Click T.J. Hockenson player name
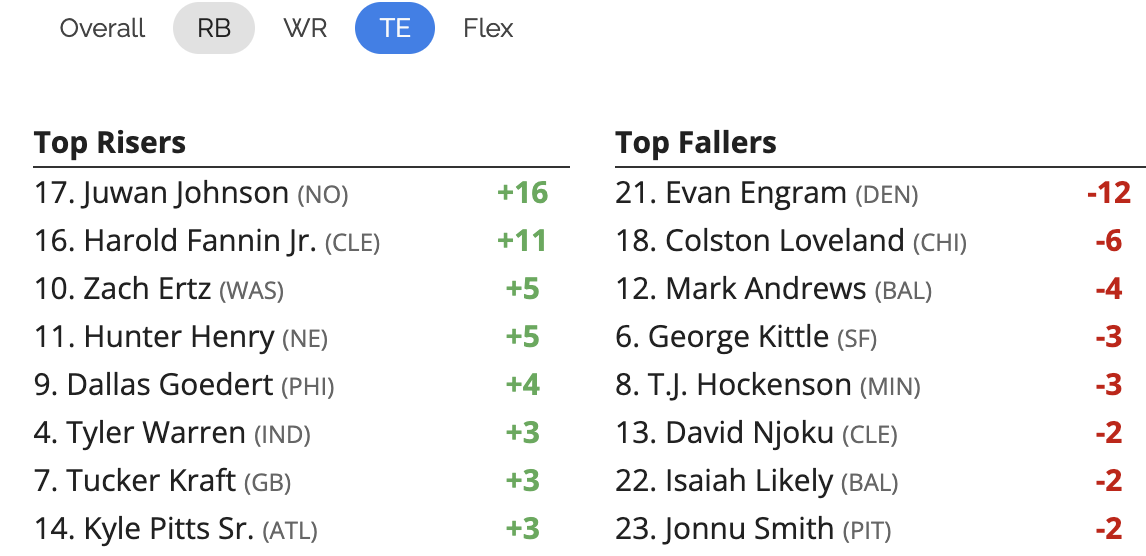Screen dimensions: 1146x556 pyautogui.click(x=749, y=385)
